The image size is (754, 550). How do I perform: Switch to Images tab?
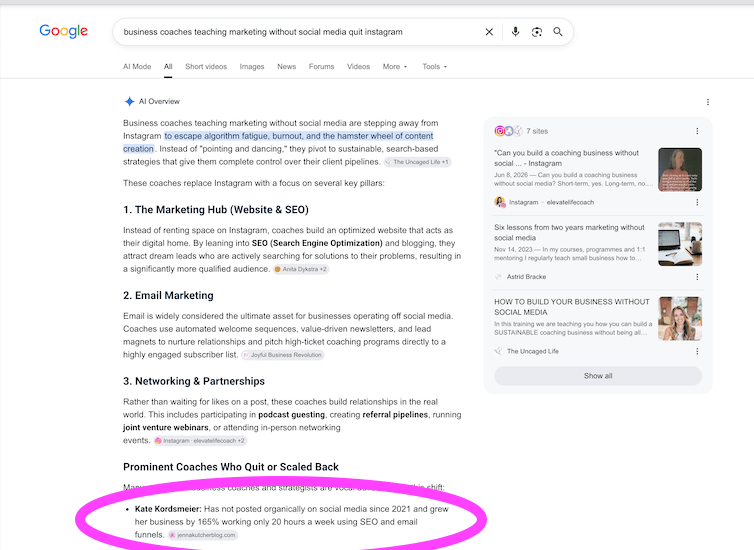point(252,66)
